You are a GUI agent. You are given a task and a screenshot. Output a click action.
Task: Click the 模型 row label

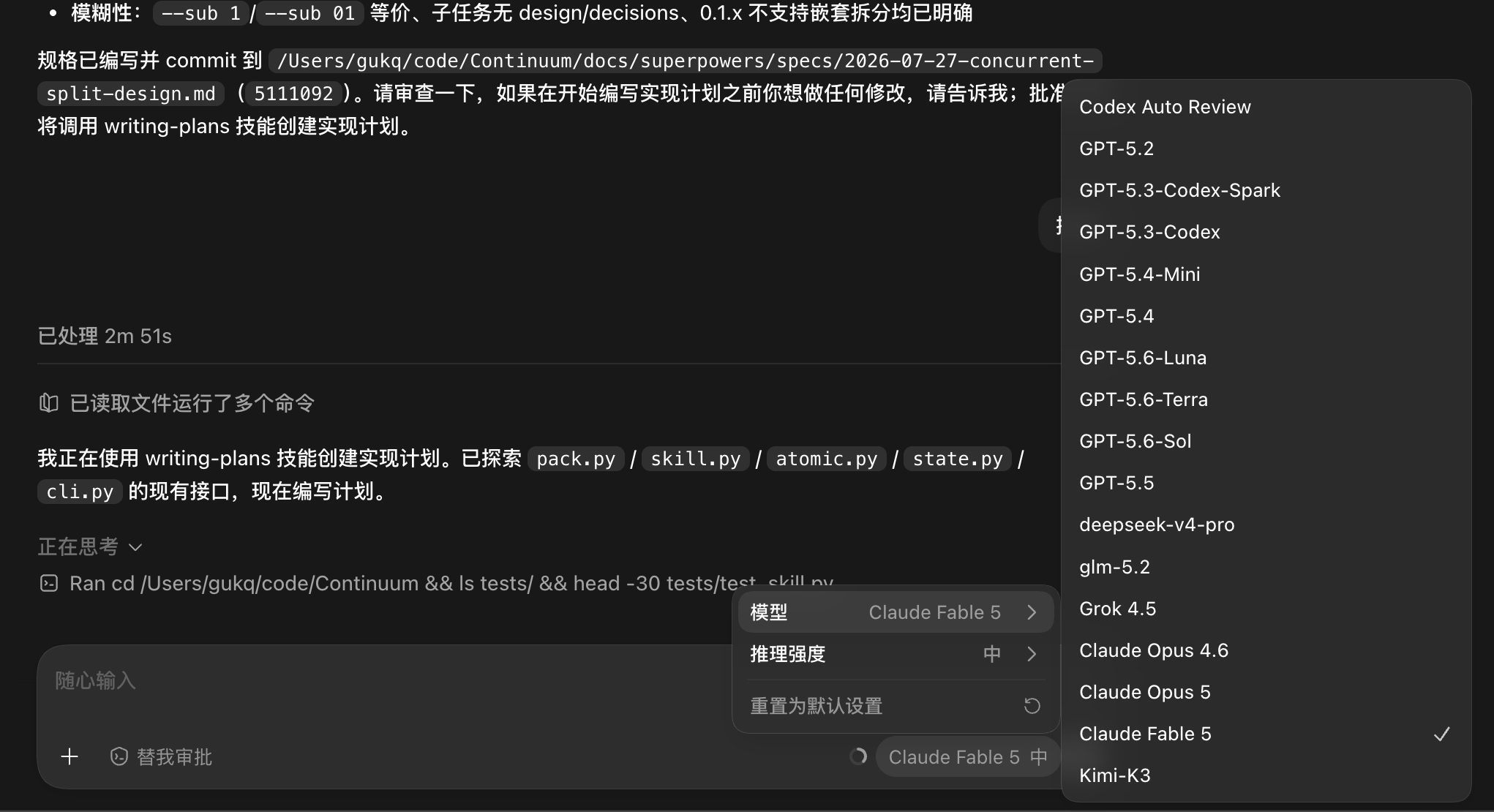click(x=769, y=612)
